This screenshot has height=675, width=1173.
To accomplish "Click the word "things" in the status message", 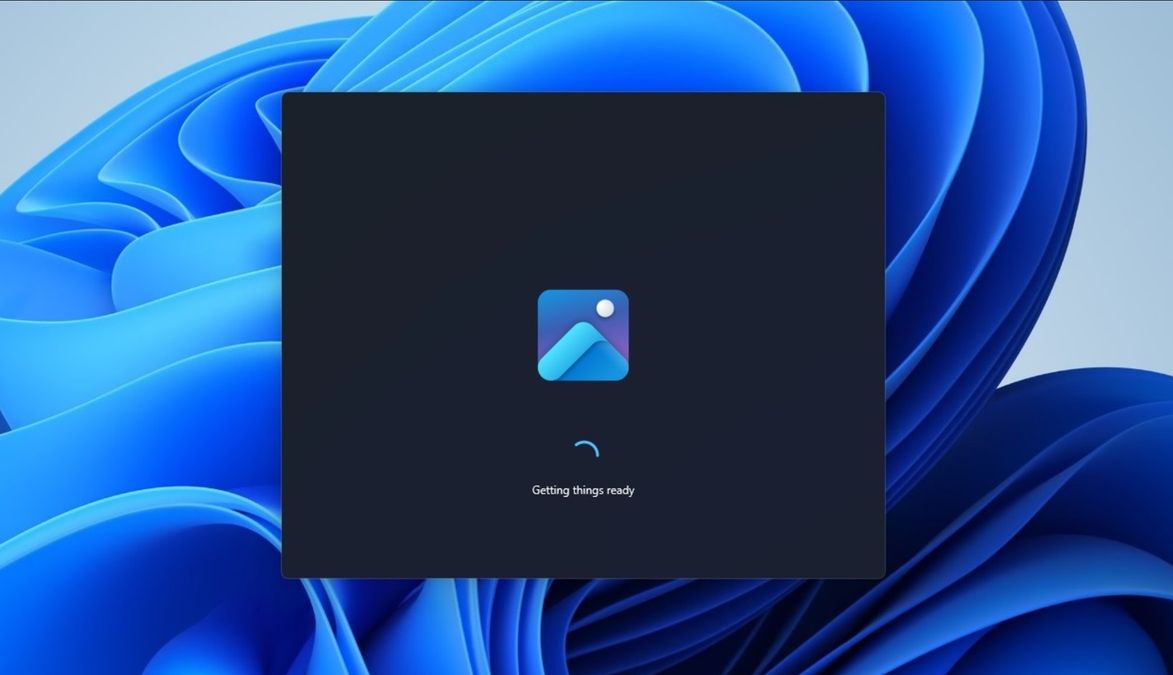I will click(588, 490).
